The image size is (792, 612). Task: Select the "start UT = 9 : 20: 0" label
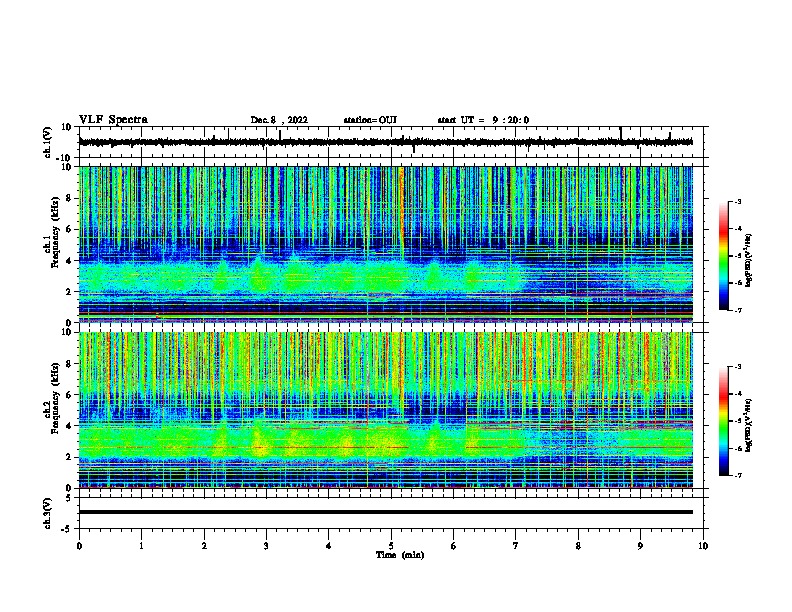tap(483, 120)
